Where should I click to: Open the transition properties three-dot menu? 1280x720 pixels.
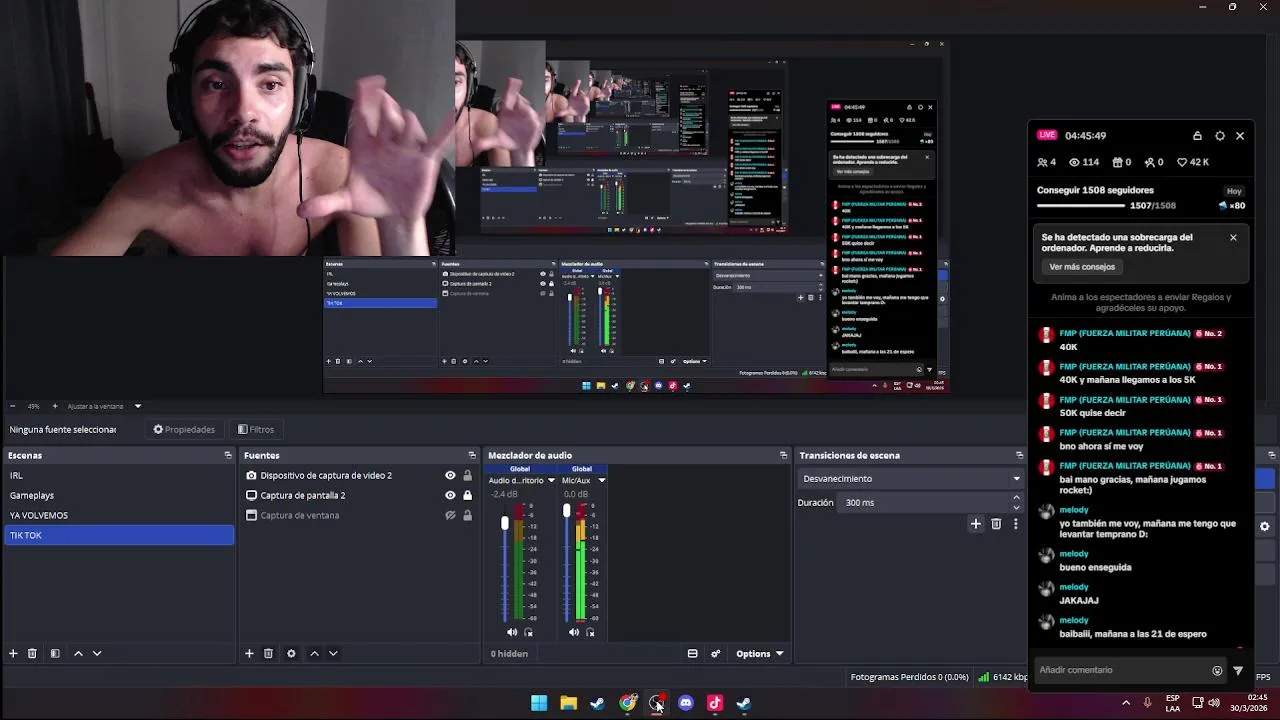[1016, 523]
